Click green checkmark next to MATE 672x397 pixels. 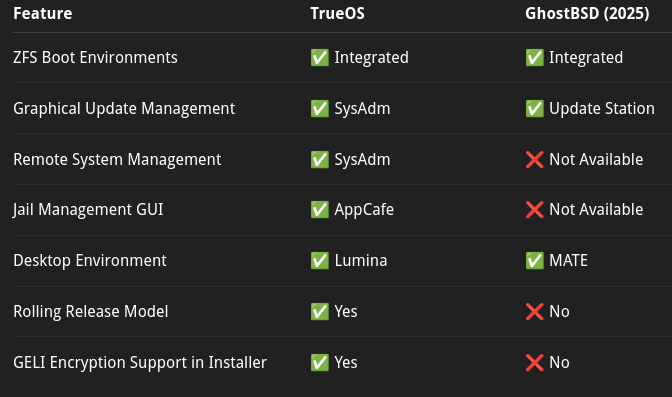534,261
